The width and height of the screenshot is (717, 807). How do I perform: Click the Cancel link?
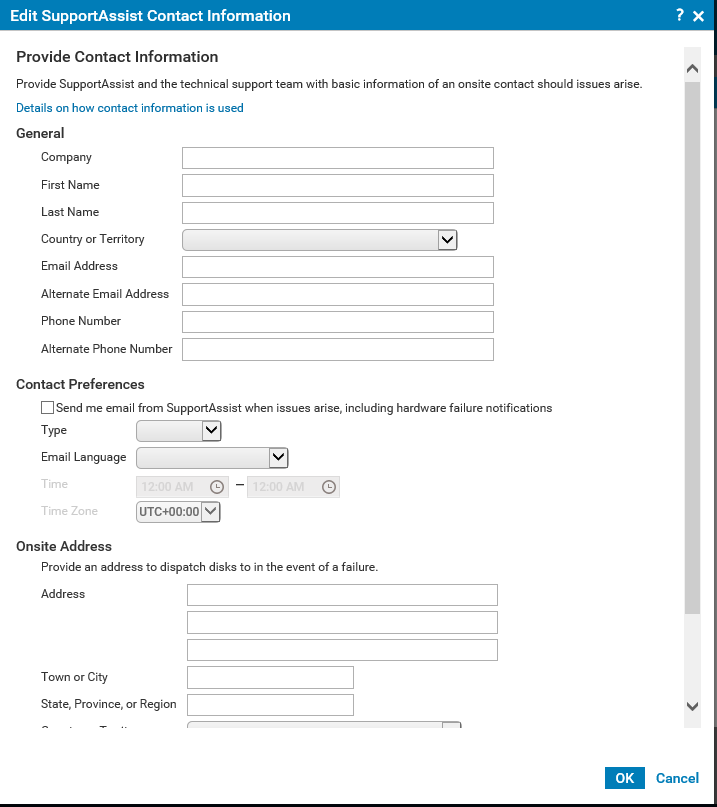677,777
